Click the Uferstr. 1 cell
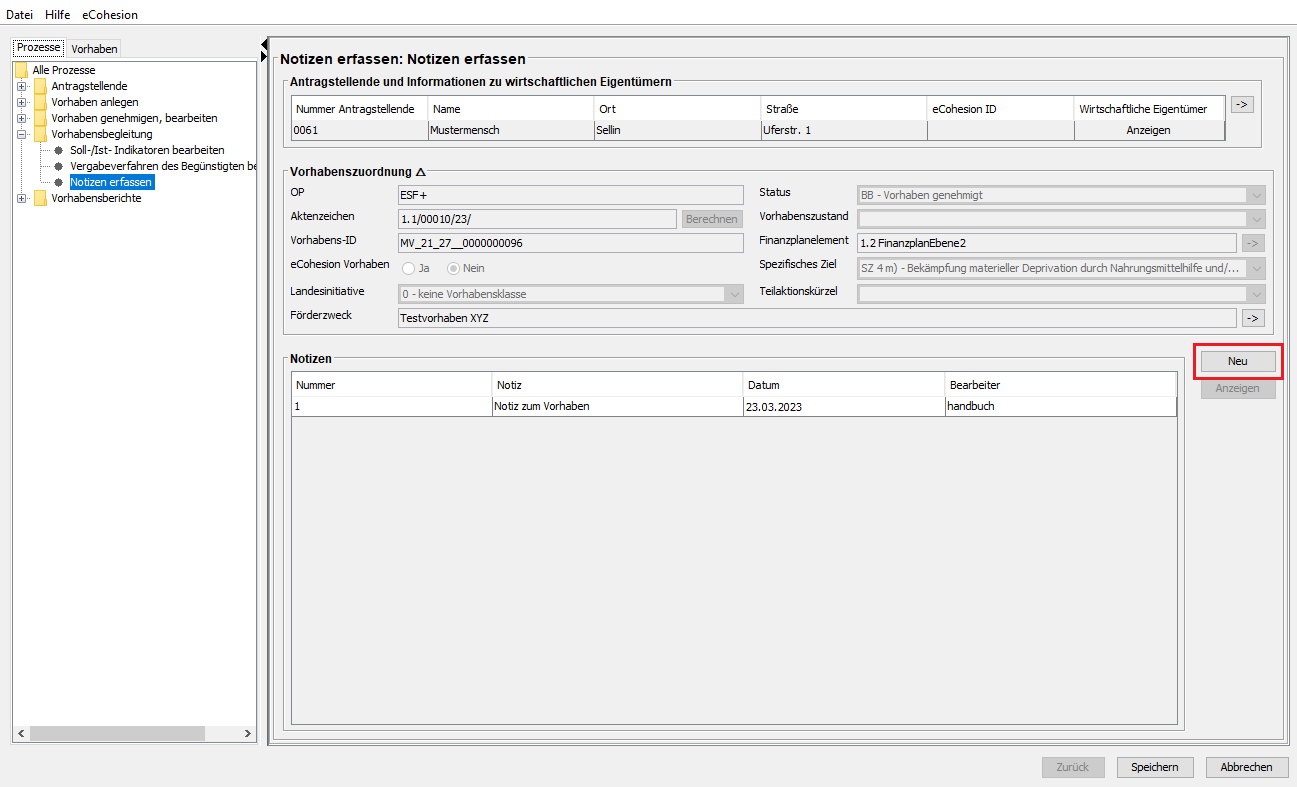Viewport: 1297px width, 787px height. [844, 130]
